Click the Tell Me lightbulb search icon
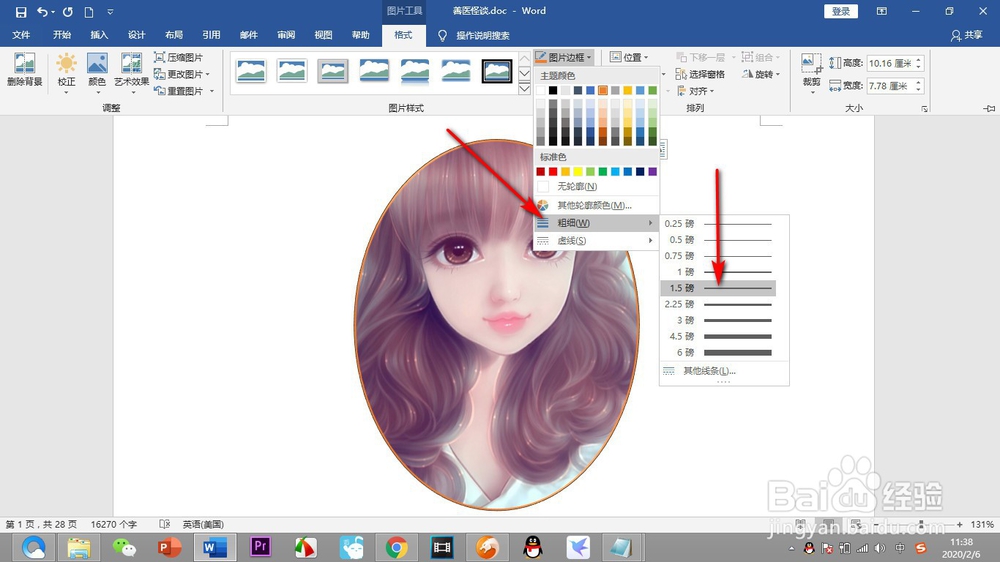1000x562 pixels. [442, 36]
